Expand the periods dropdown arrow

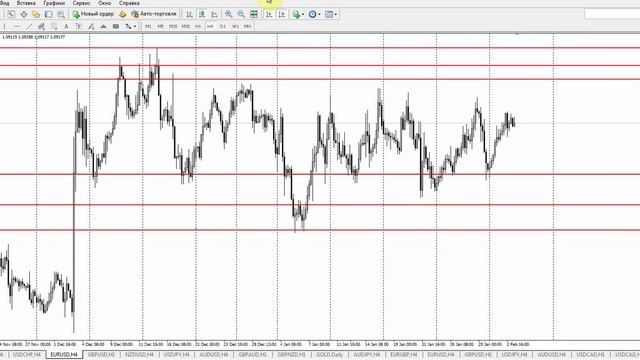[319, 14]
